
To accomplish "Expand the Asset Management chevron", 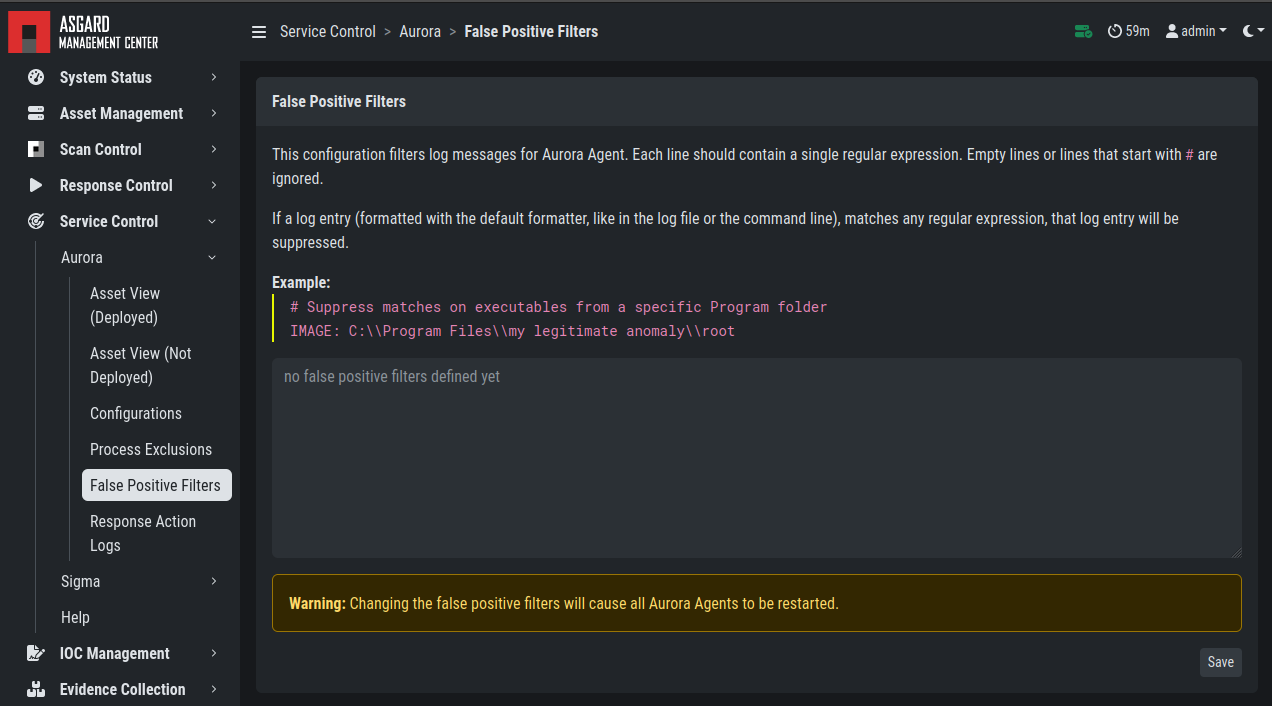I will [214, 113].
